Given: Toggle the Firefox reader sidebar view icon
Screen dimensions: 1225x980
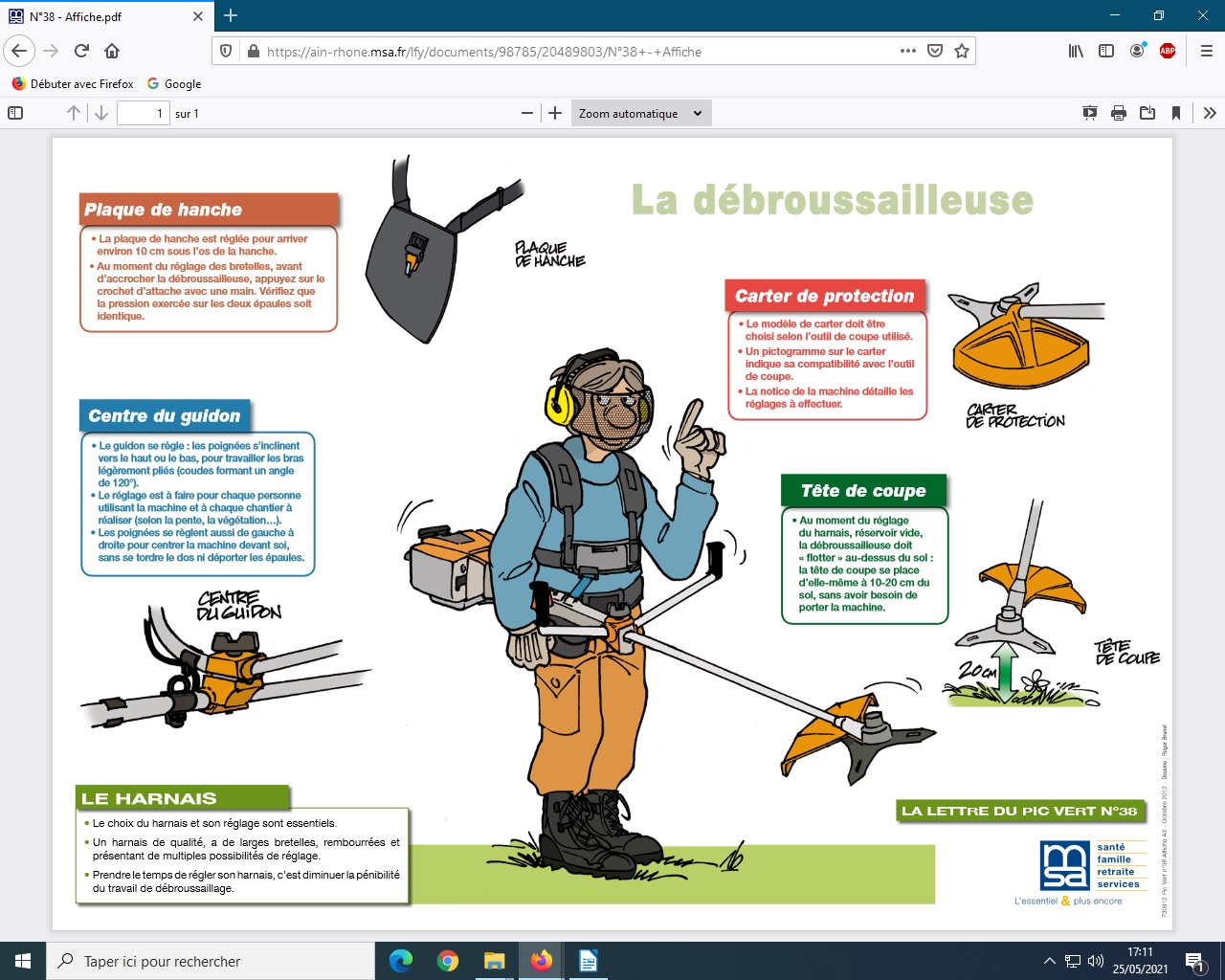Looking at the screenshot, I should [1106, 51].
